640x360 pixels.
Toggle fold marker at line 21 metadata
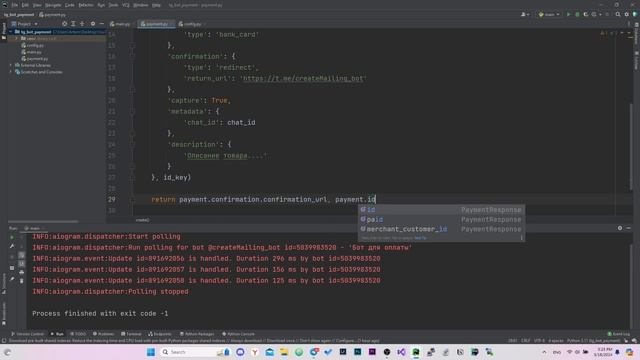point(132,111)
